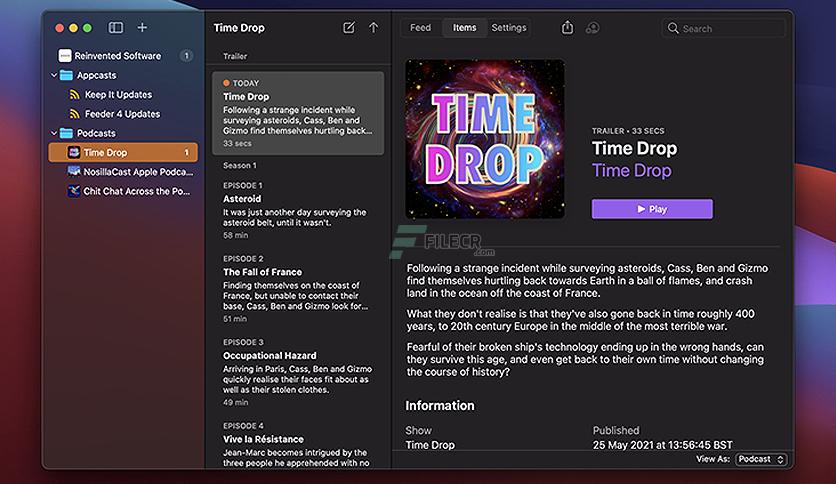The height and width of the screenshot is (484, 836).
Task: Click the Time Drop cover artwork
Action: [x=485, y=139]
